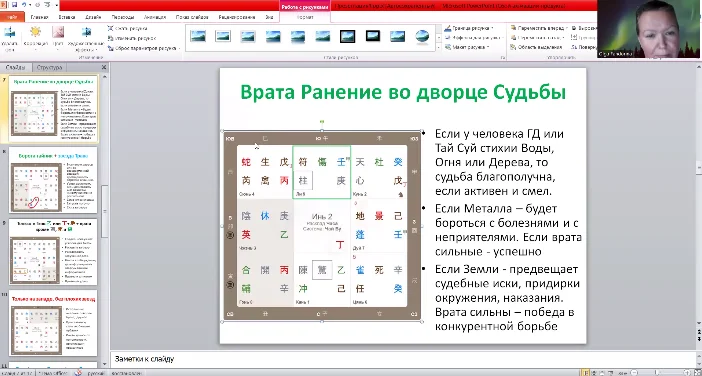Click the spell check icon in status bar

[77, 372]
